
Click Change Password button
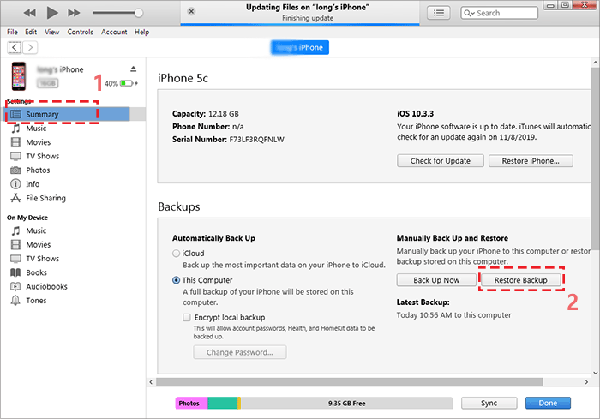pyautogui.click(x=240, y=352)
